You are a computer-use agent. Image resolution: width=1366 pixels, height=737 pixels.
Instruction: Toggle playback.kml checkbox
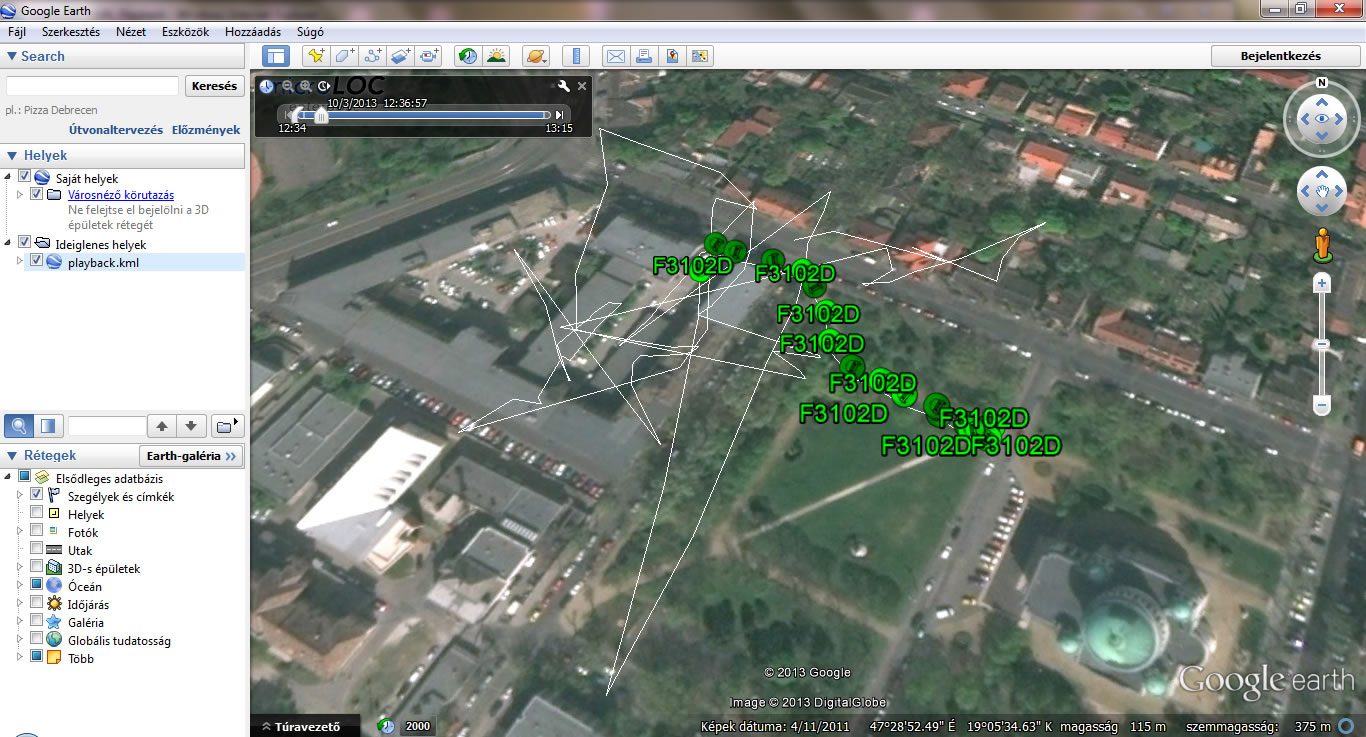37,261
